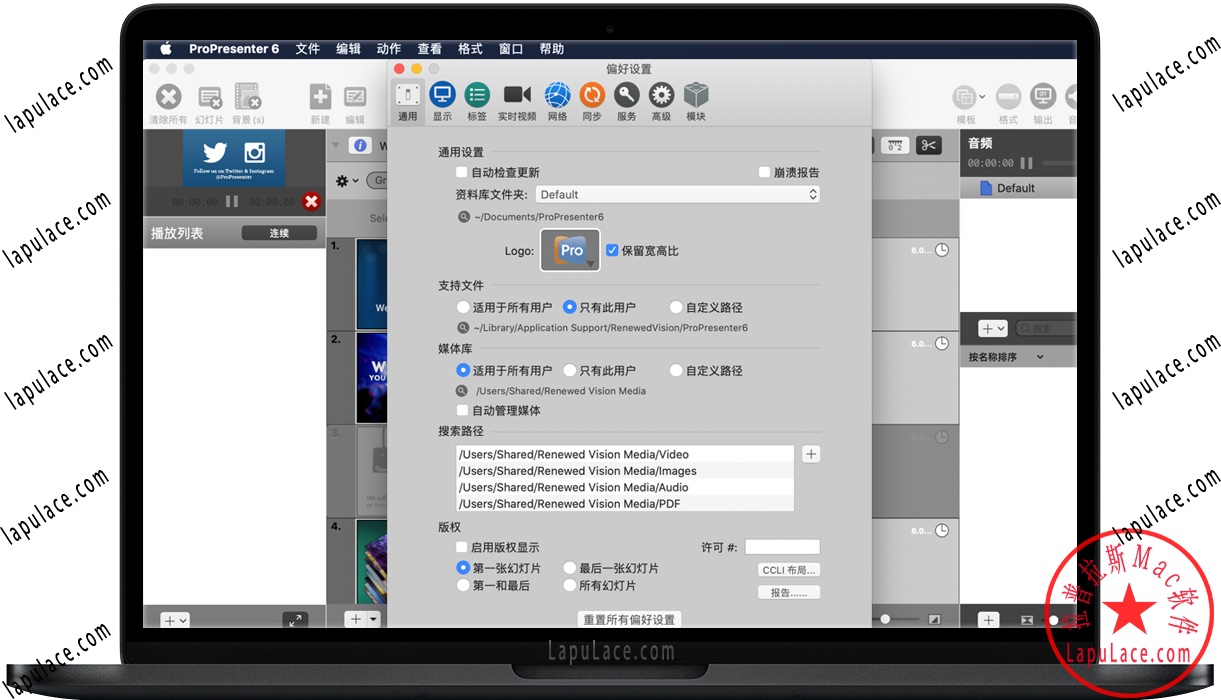
Task: Expand the 按名称排序 sort dropdown
Action: [x=1005, y=357]
